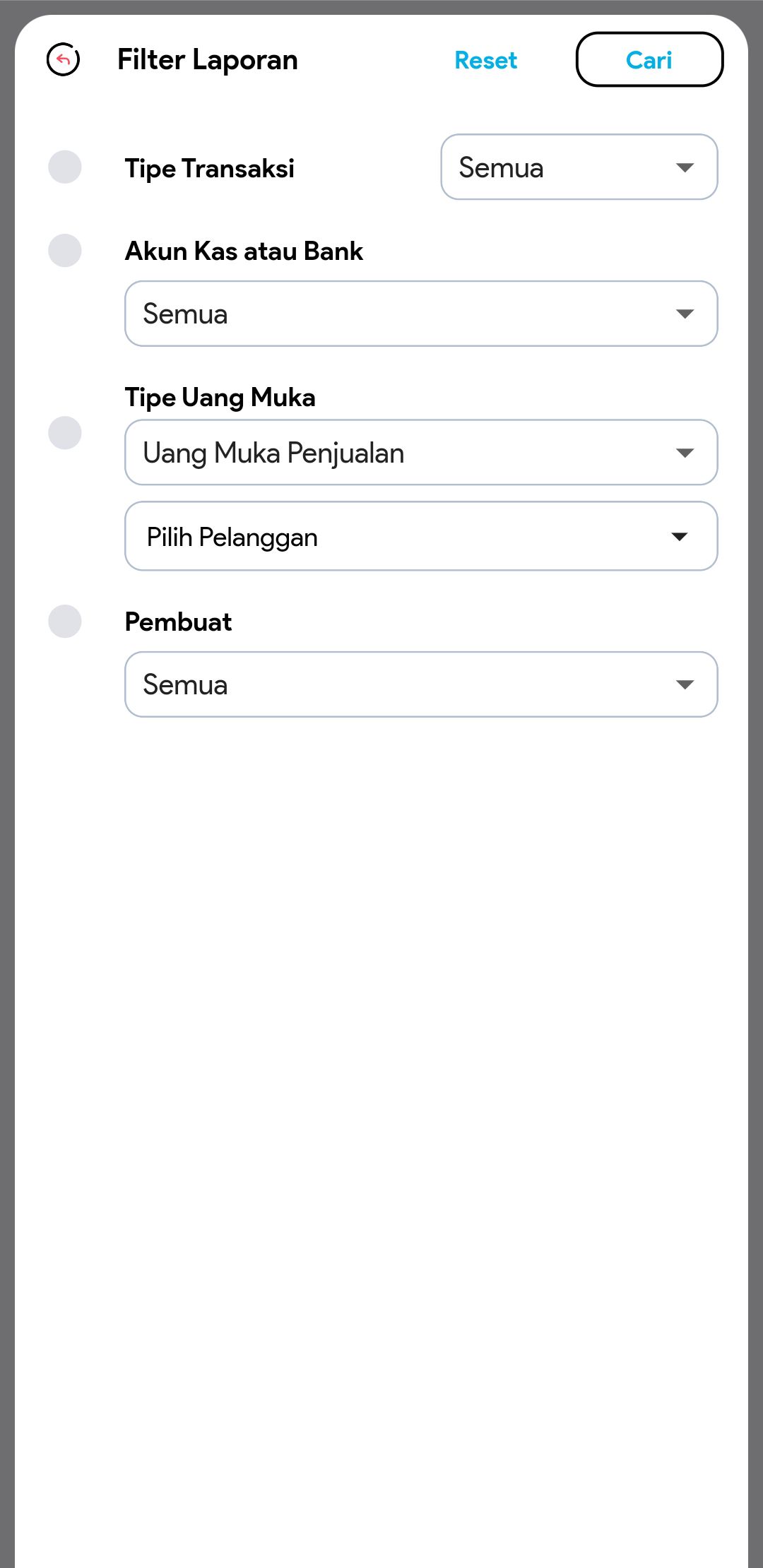Click the arrow in Pilih Pelanggan field

tap(680, 537)
